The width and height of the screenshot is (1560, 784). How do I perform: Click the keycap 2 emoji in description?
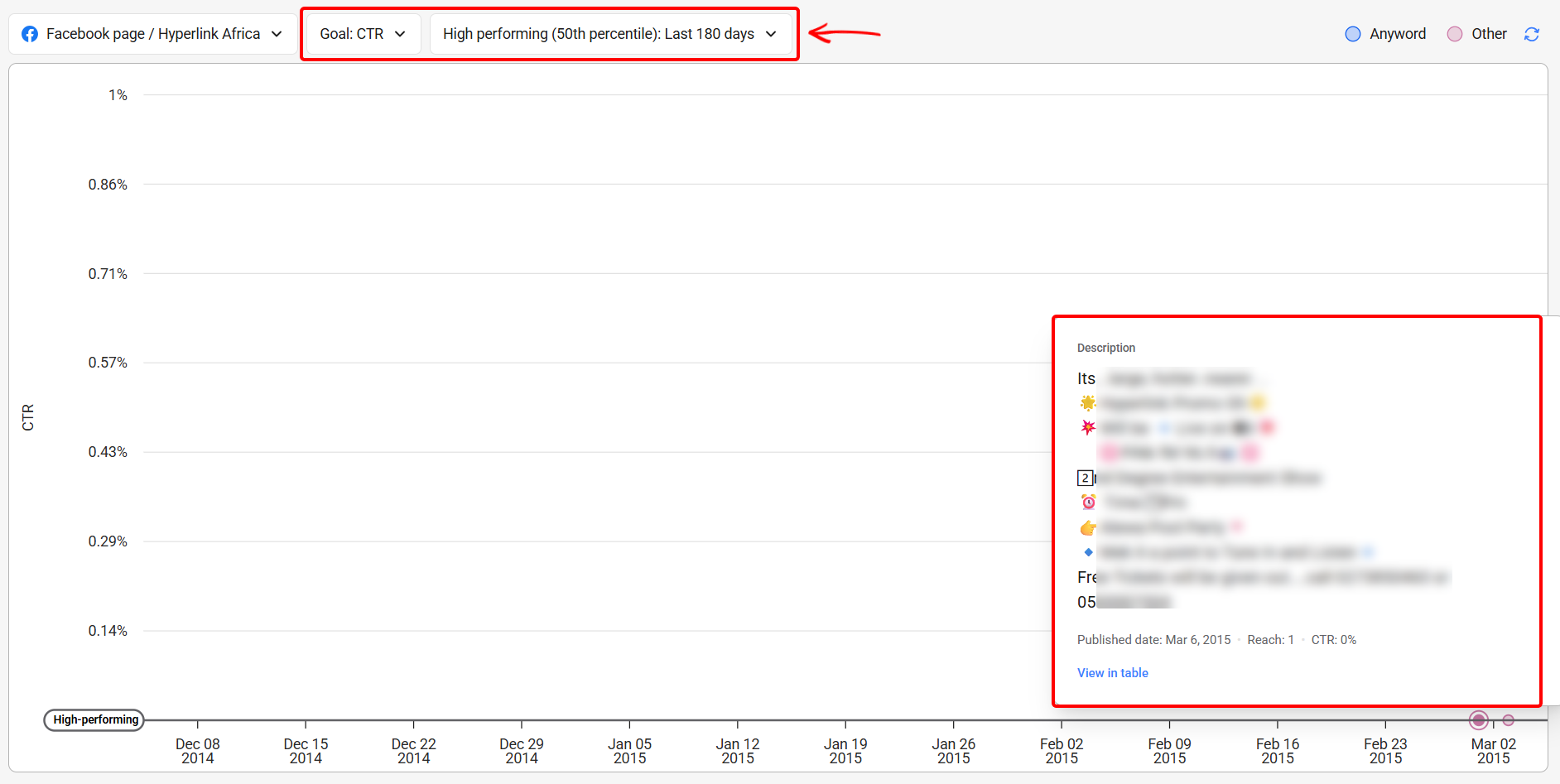tap(1085, 478)
